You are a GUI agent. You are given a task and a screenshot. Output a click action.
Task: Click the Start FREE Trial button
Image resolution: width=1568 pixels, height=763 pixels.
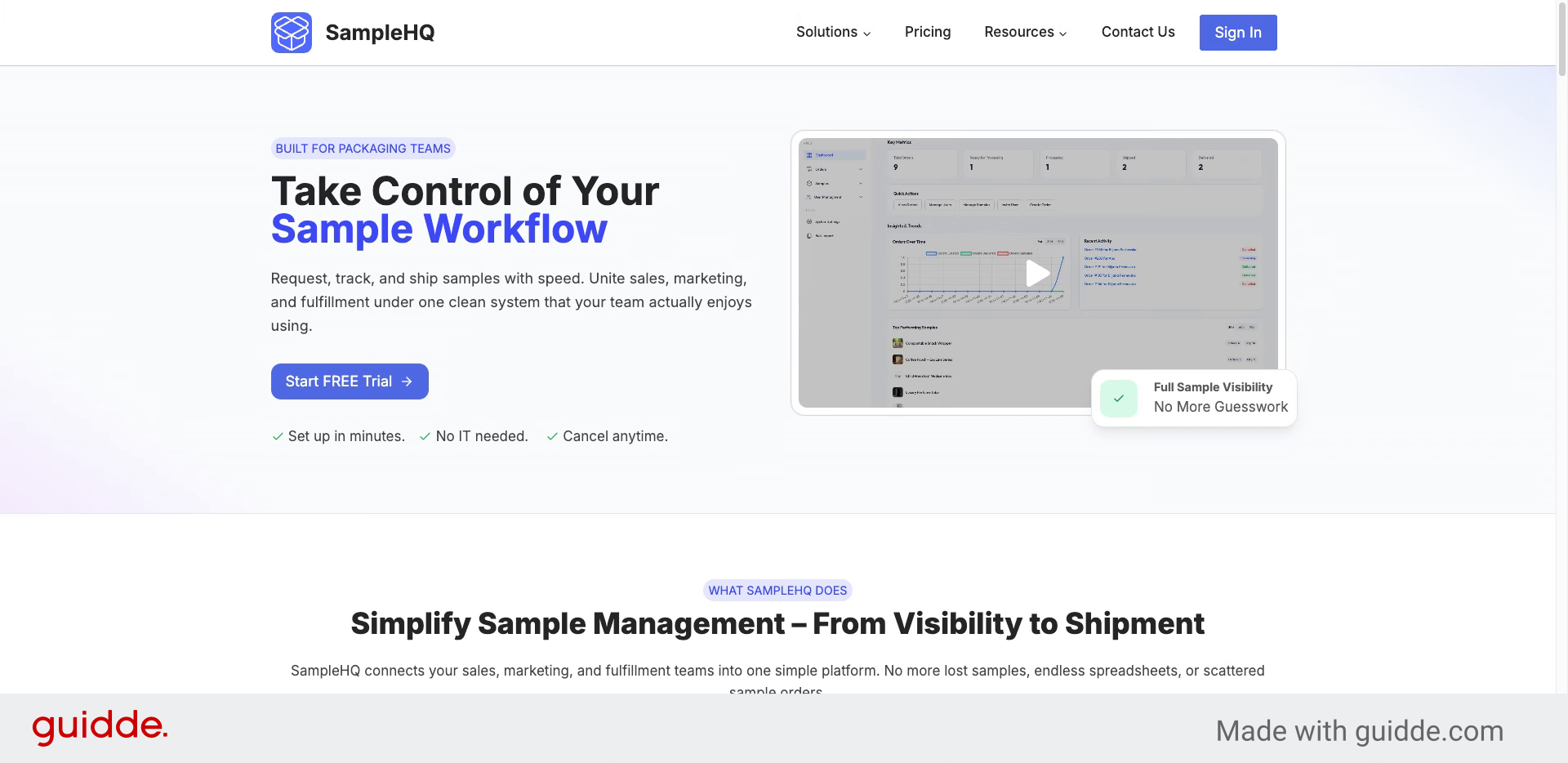350,381
